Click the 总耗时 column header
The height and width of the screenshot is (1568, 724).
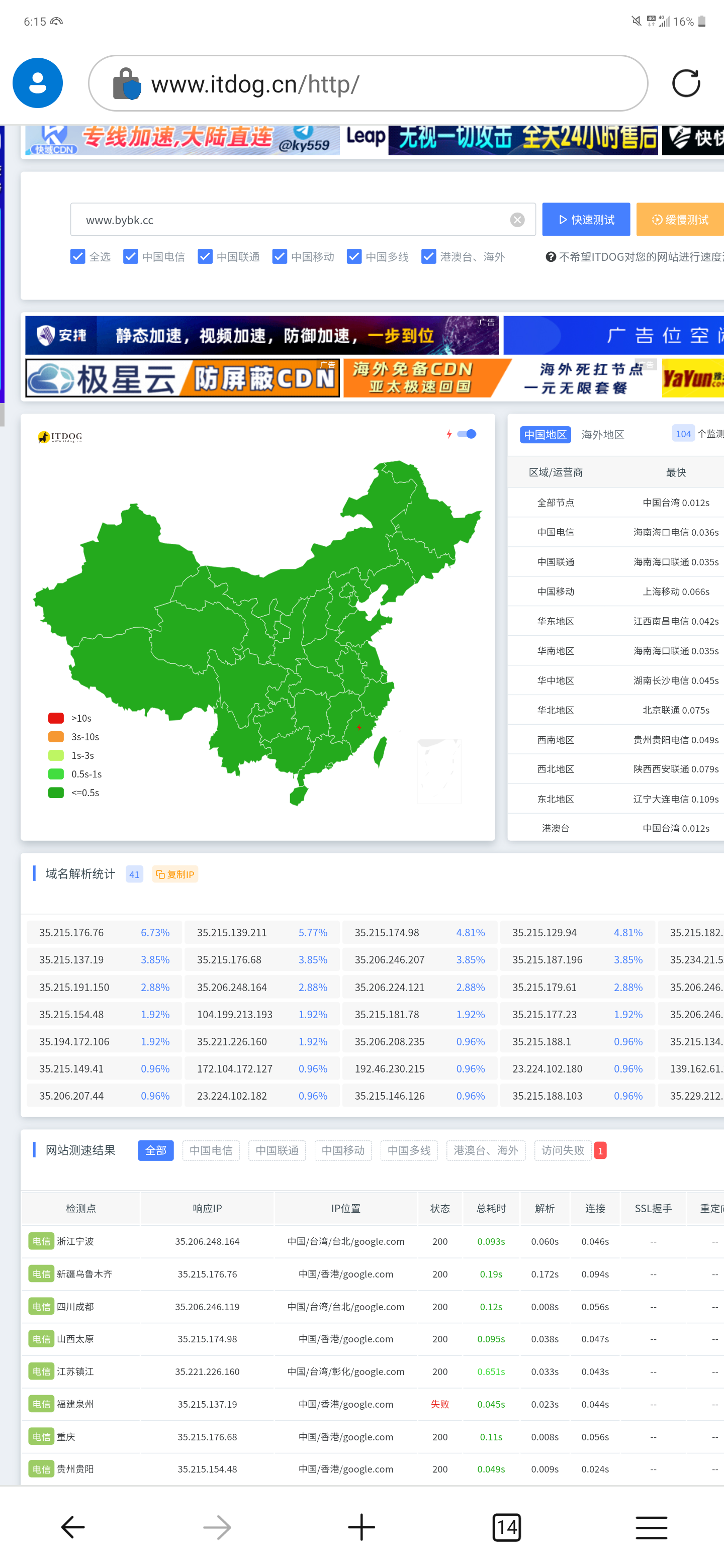pyautogui.click(x=491, y=1208)
